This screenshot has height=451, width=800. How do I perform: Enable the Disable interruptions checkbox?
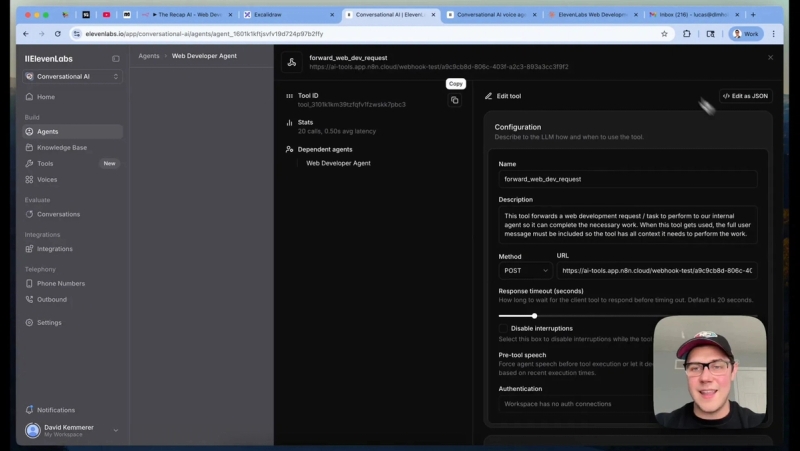click(x=503, y=329)
